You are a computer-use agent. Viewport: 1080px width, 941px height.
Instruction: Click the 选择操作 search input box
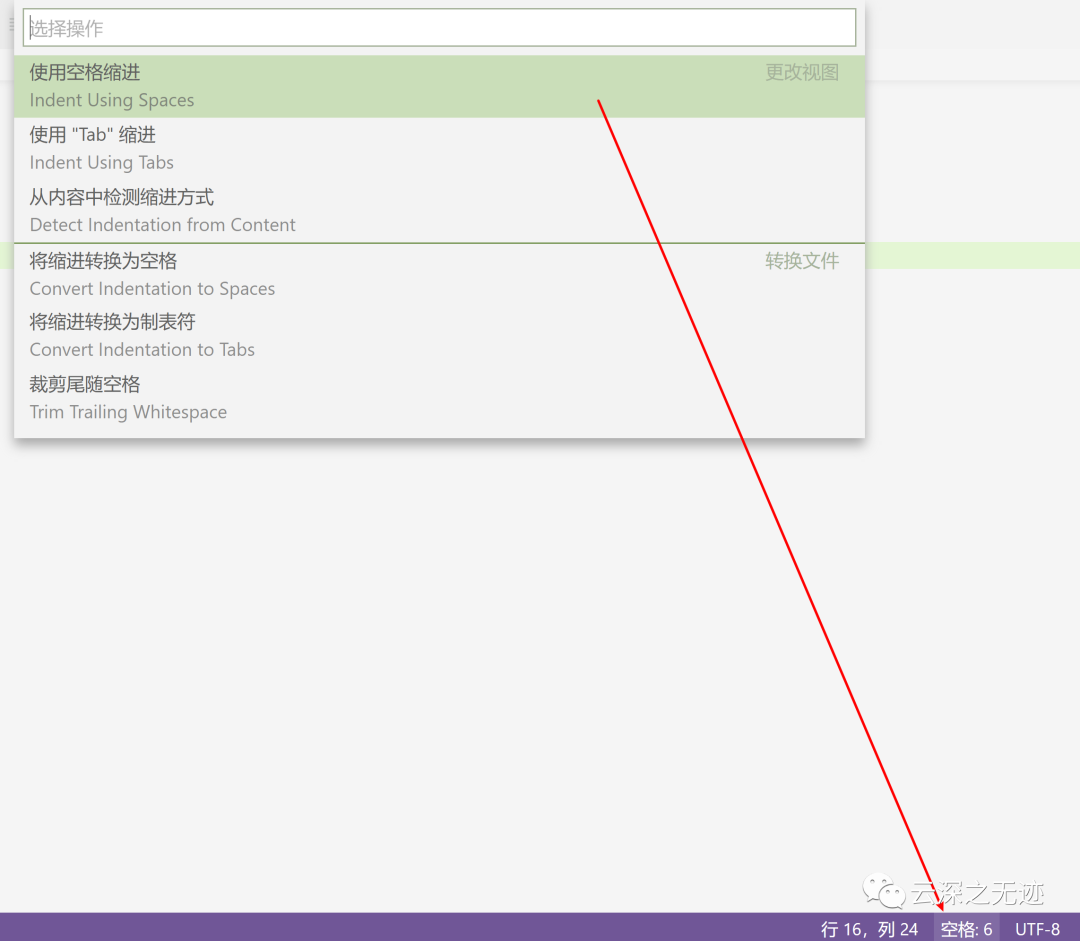coord(439,28)
